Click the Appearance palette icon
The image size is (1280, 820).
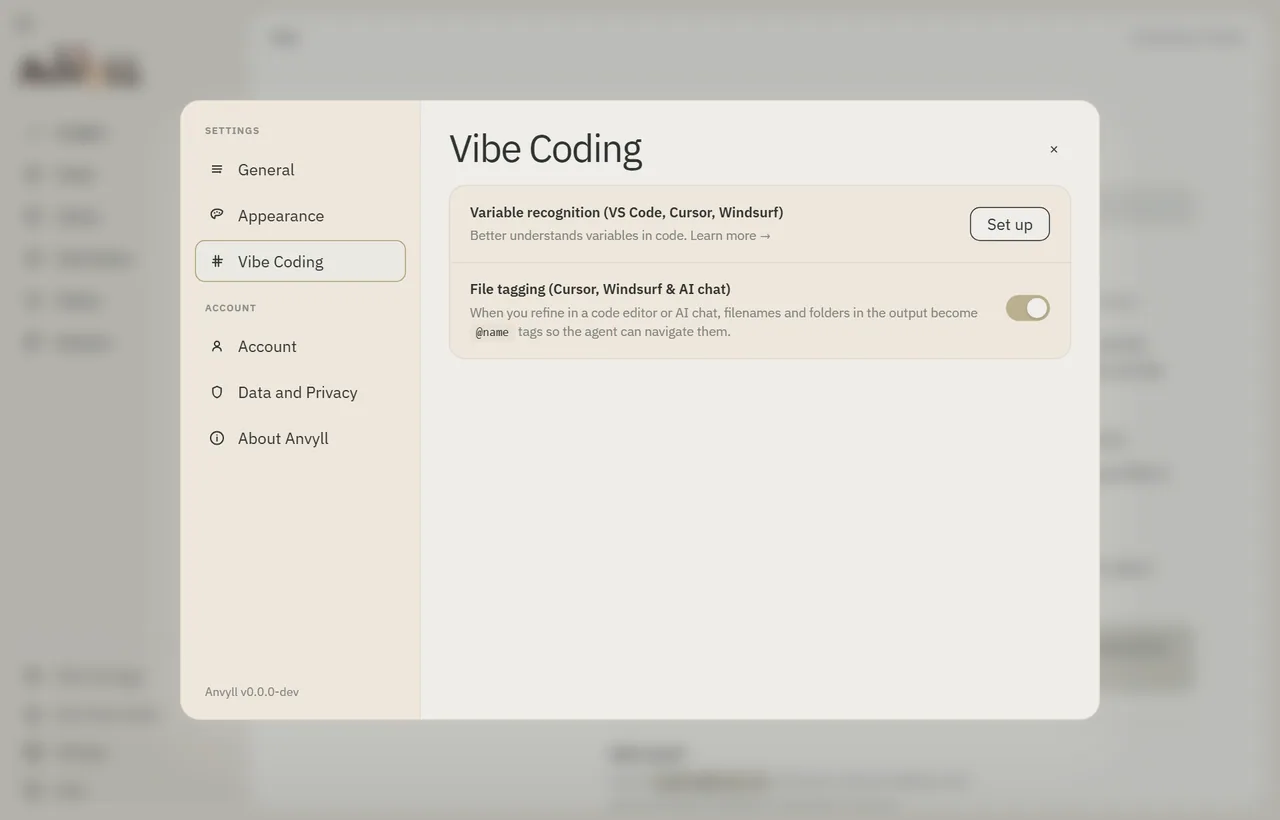point(217,215)
